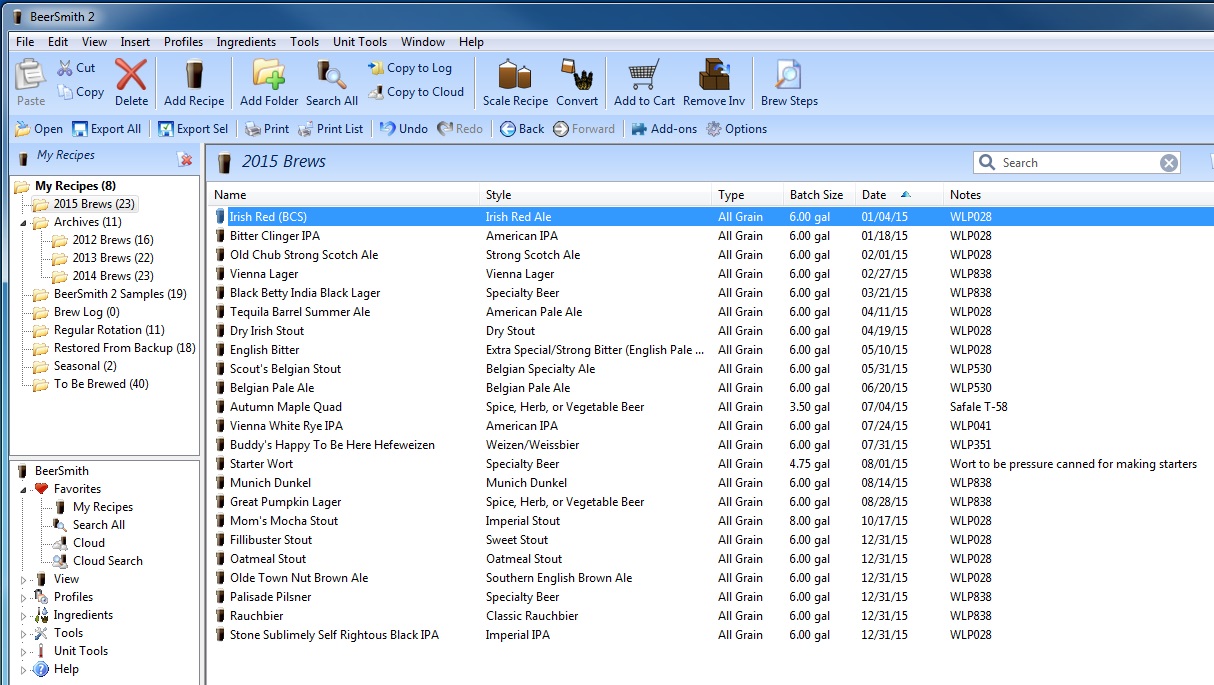Open Add-ons from the toolbar
The image size is (1214, 685).
[x=664, y=129]
